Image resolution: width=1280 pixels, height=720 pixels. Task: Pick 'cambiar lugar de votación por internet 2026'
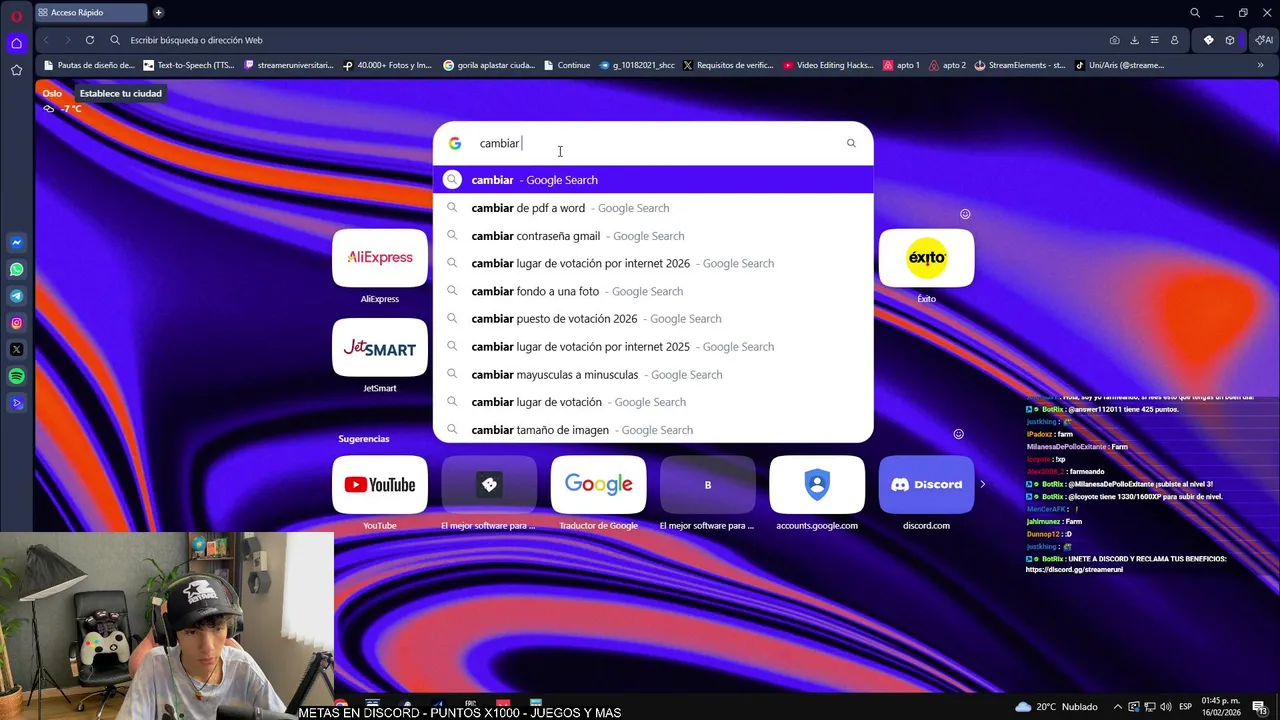point(653,263)
